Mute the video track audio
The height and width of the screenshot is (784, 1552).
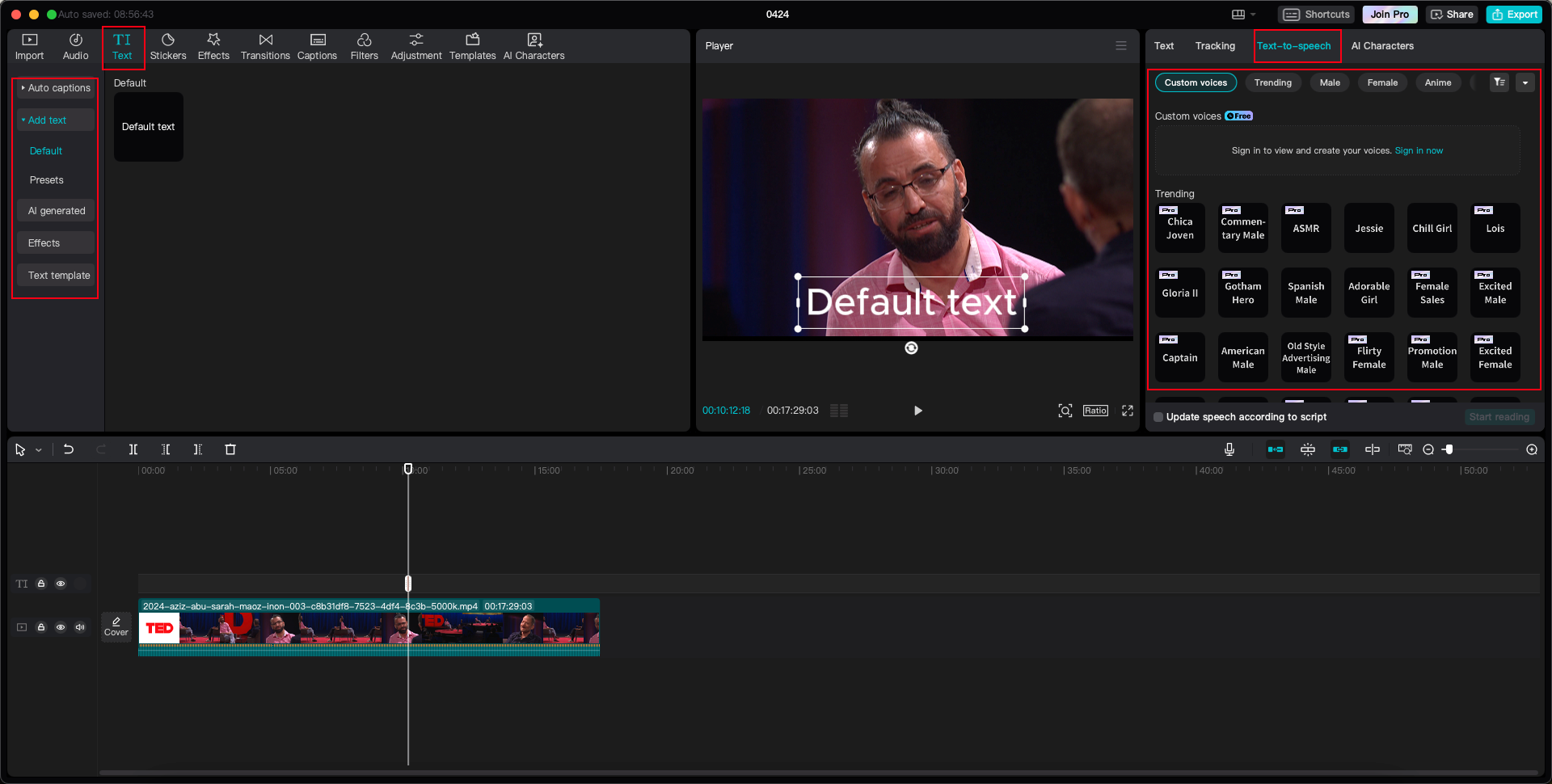pos(80,627)
